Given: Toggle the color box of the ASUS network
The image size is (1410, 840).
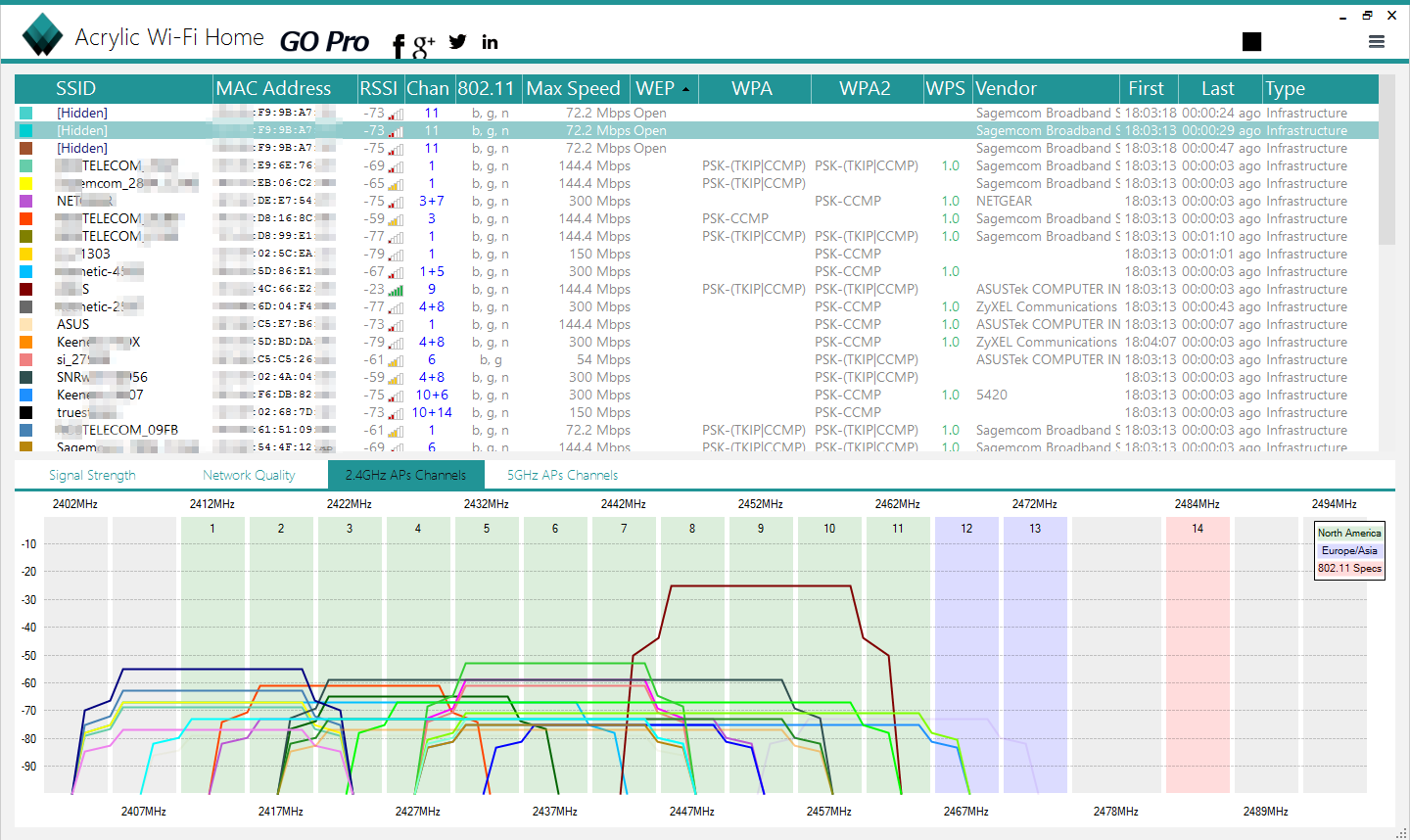Looking at the screenshot, I should pos(25,325).
